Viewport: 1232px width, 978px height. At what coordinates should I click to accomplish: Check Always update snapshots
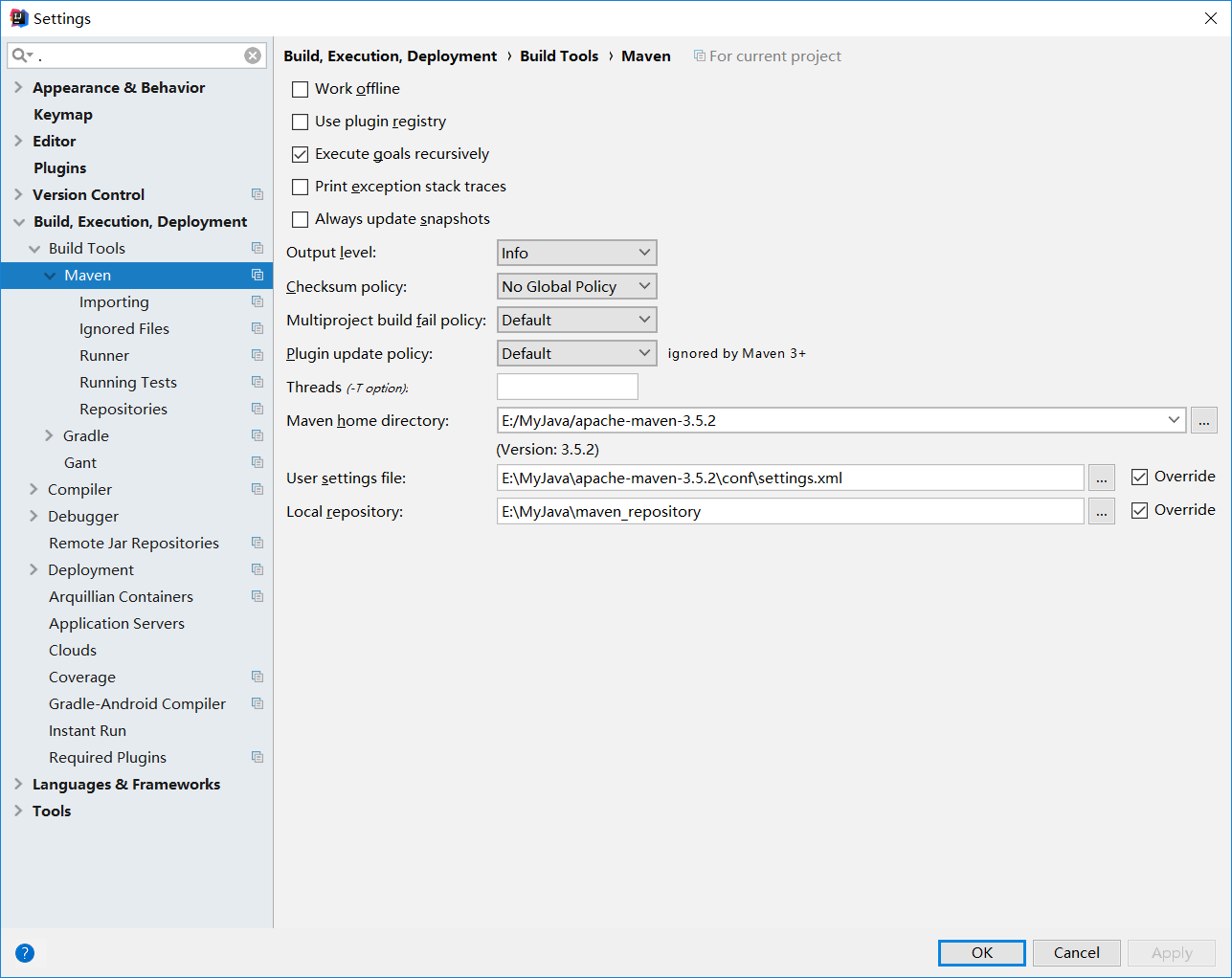[x=300, y=219]
